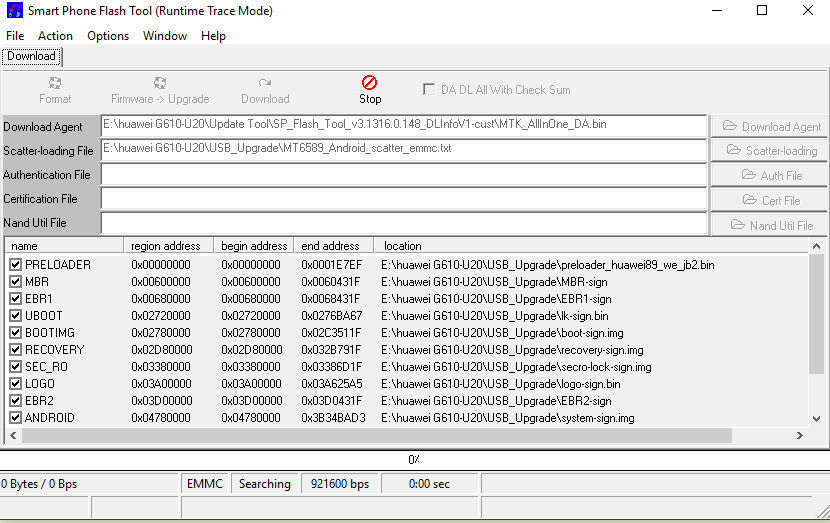Uncheck the UBOOT partition checkbox
Image resolution: width=830 pixels, height=523 pixels.
click(15, 315)
